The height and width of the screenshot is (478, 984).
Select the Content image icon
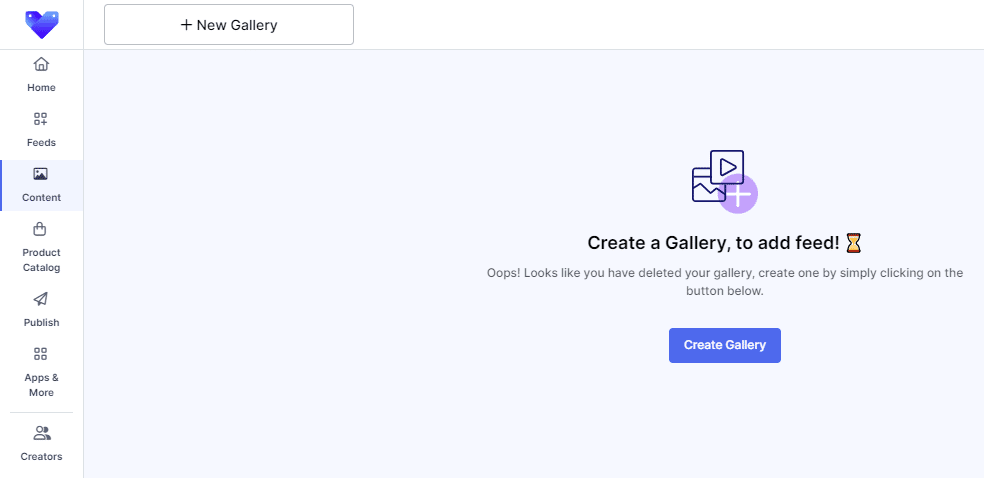point(41,174)
